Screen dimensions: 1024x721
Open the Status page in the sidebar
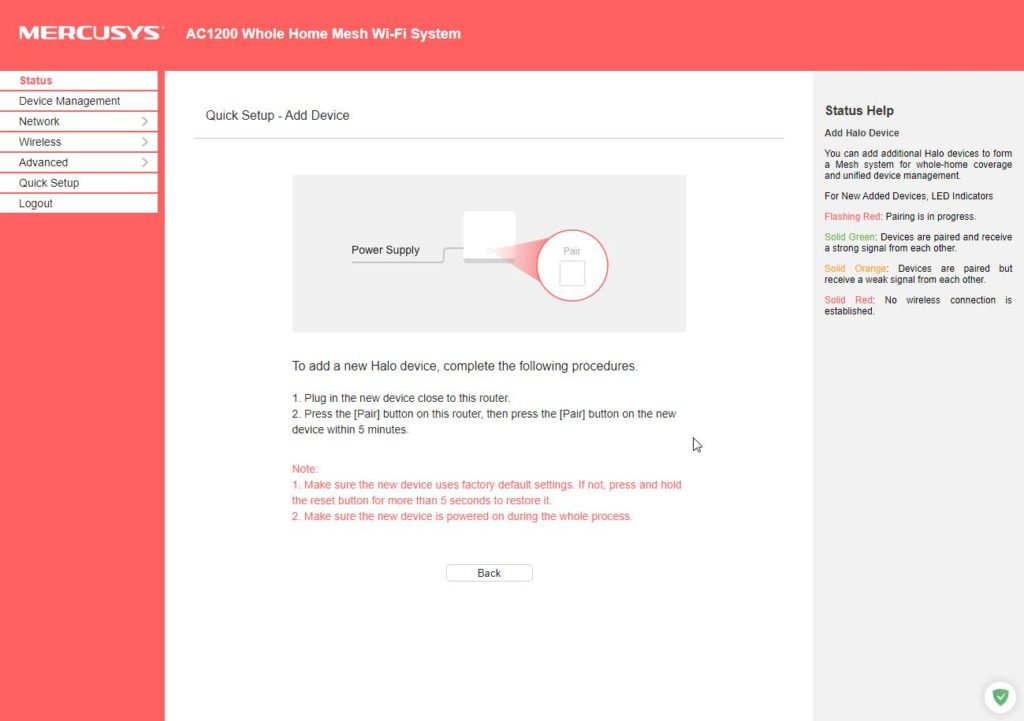pyautogui.click(x=36, y=80)
